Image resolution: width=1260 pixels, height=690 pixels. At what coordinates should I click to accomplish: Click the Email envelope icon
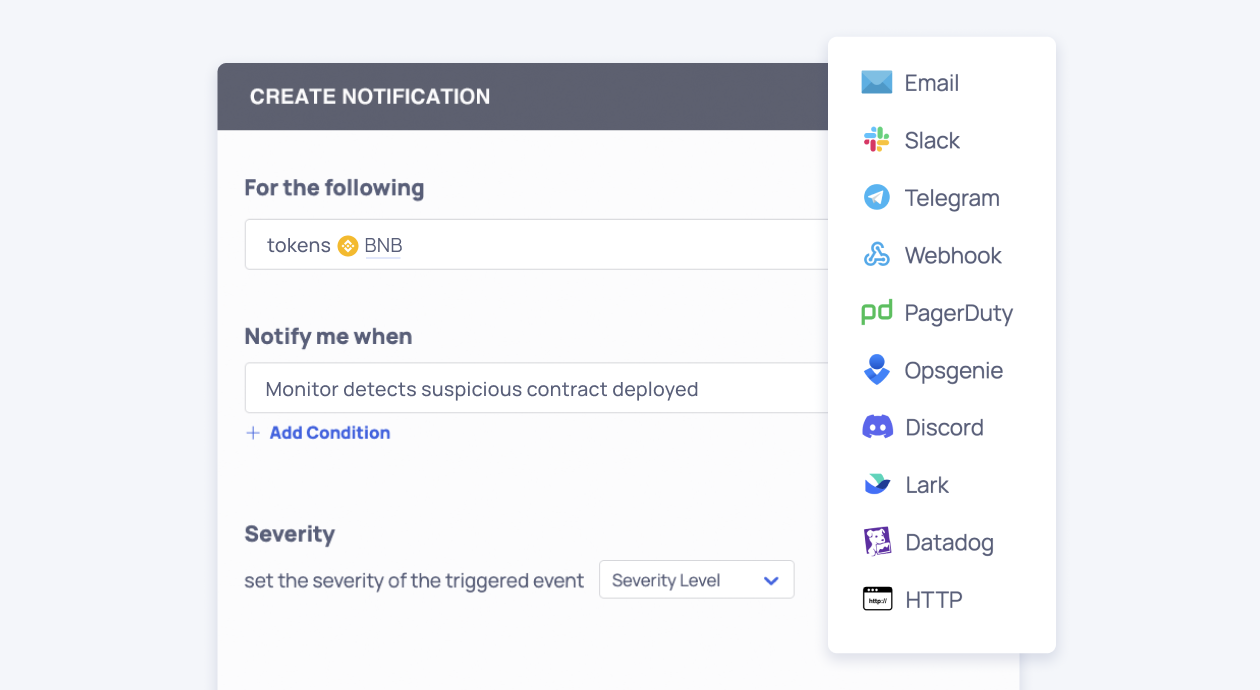[x=876, y=83]
